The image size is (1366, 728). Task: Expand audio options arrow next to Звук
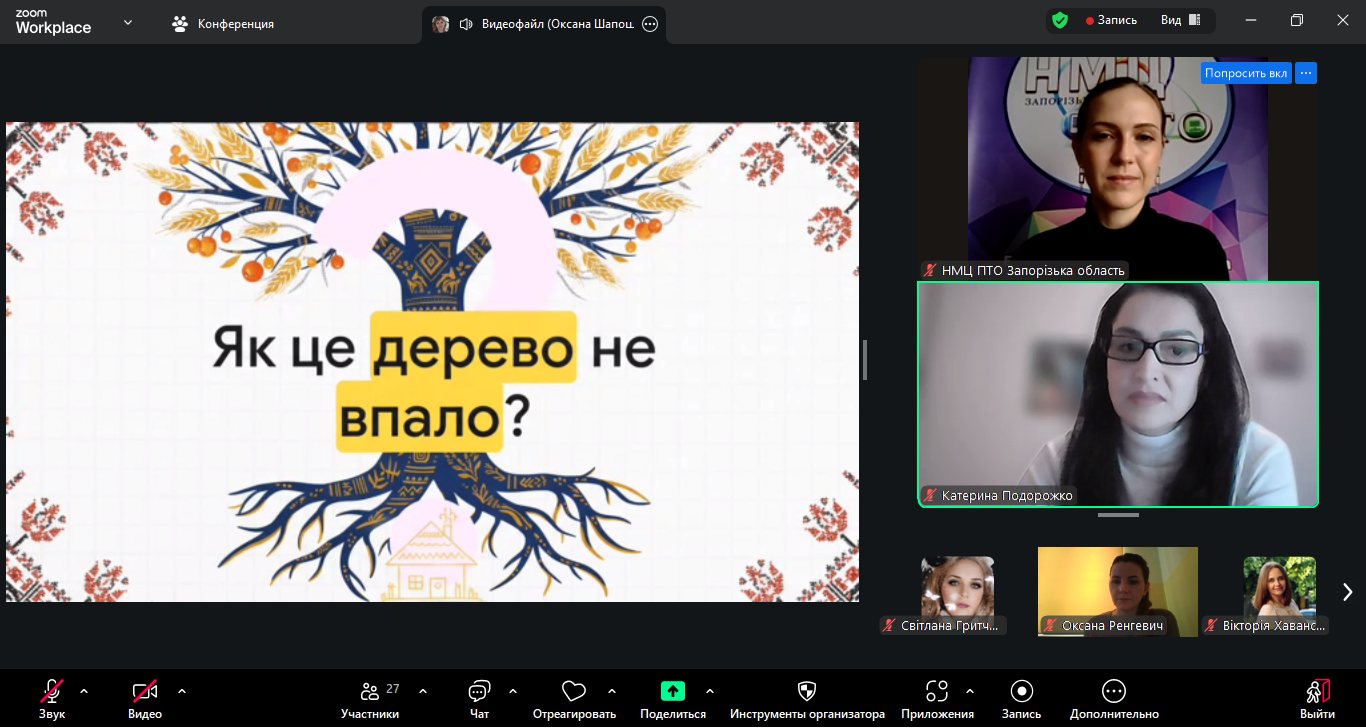click(84, 691)
